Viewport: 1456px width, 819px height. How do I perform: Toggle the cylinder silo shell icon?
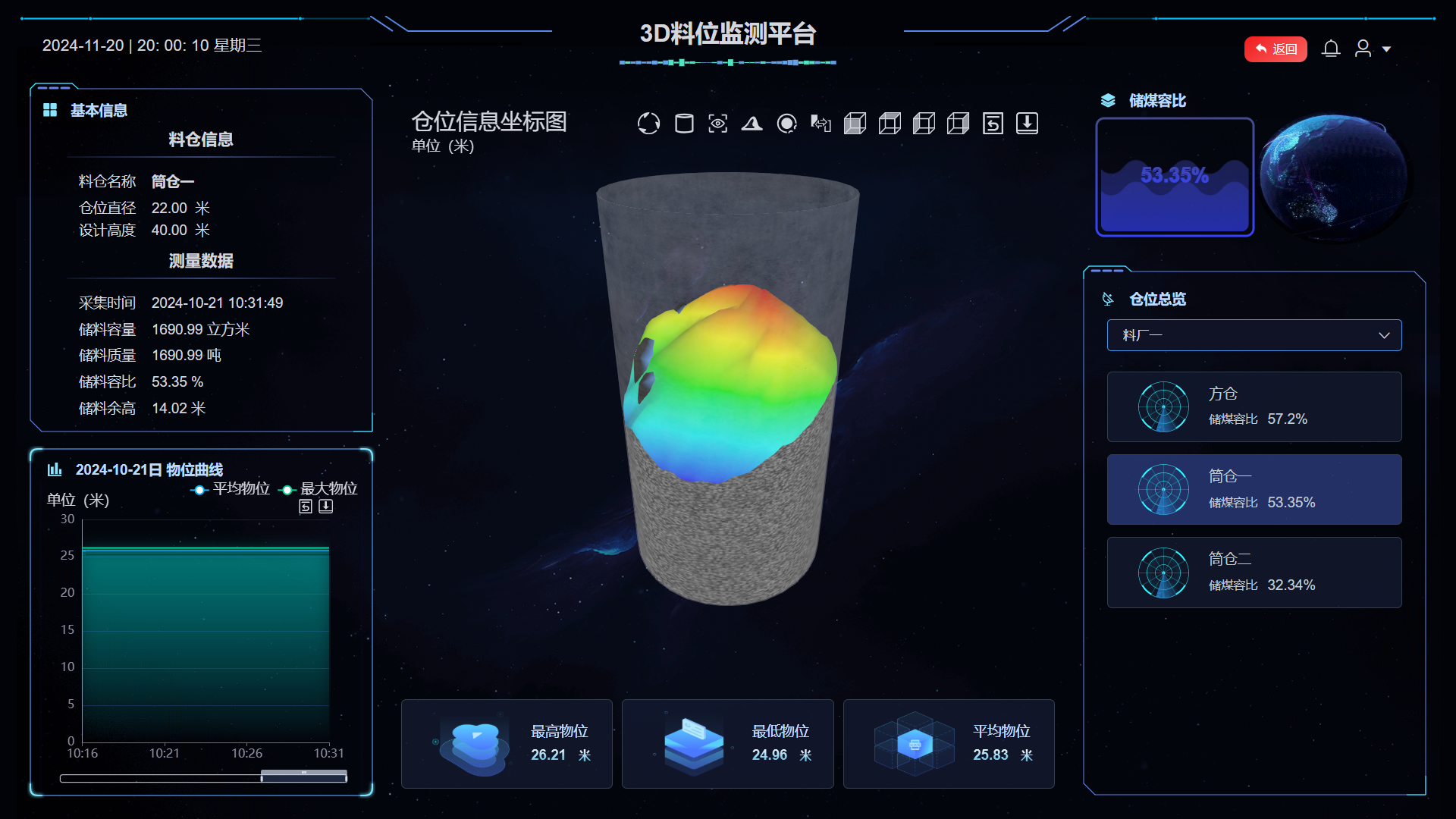pyautogui.click(x=684, y=124)
